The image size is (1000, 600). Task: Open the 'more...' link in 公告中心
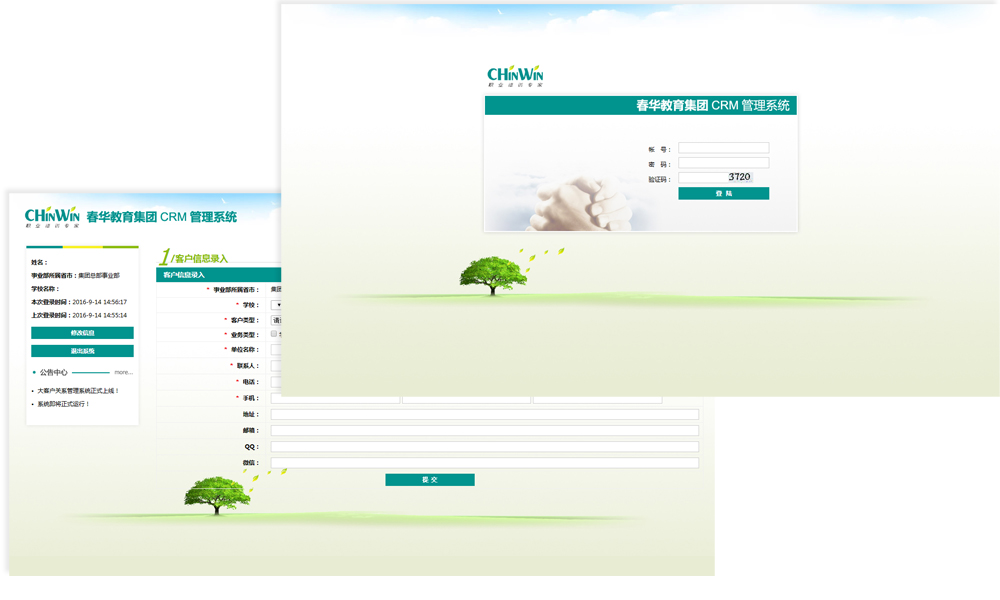click(x=123, y=372)
